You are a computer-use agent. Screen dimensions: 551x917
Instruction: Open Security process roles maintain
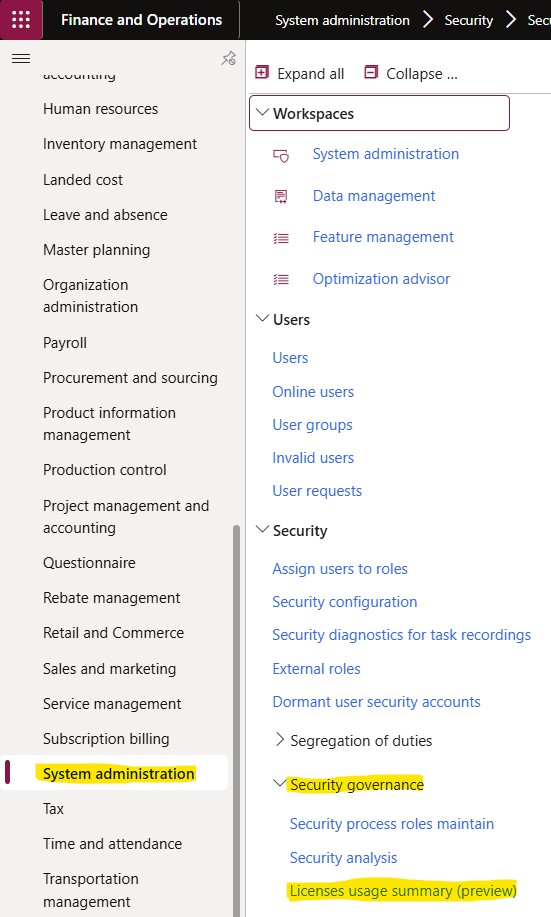tap(392, 824)
